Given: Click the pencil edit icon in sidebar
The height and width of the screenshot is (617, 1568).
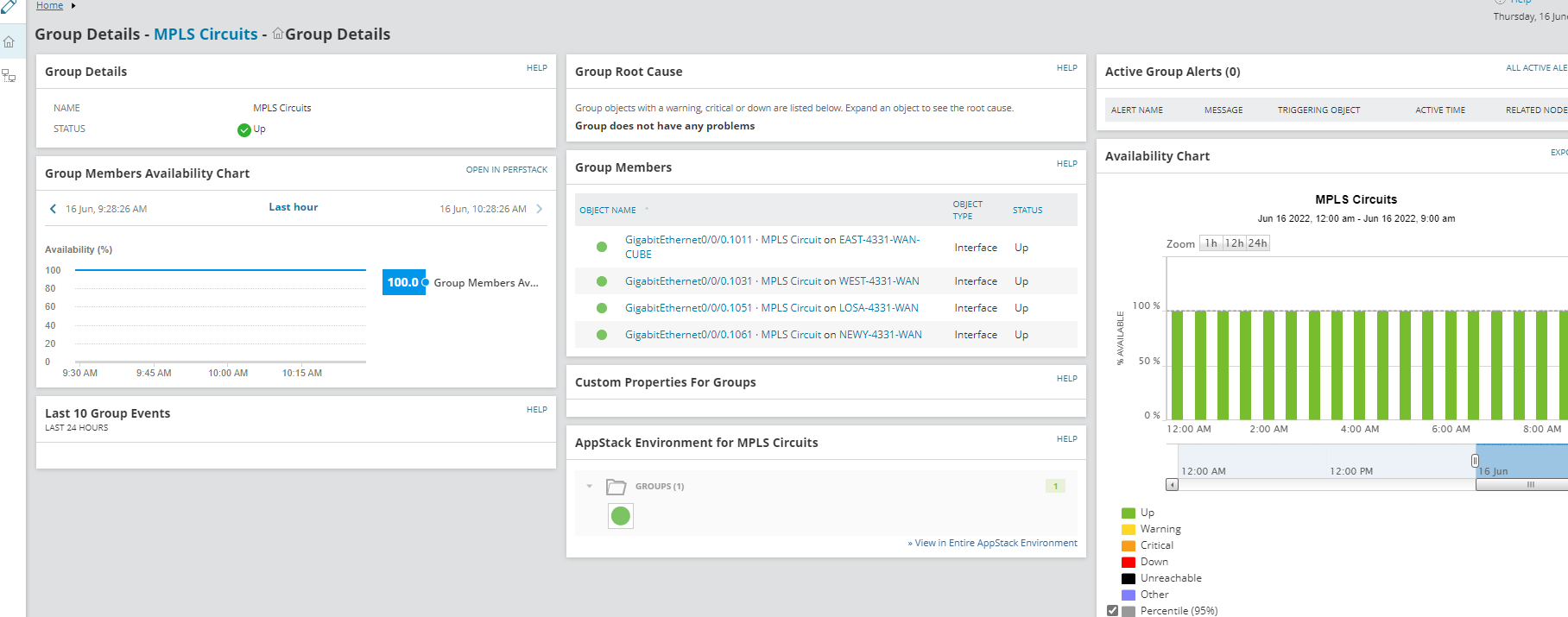Looking at the screenshot, I should (x=9, y=7).
